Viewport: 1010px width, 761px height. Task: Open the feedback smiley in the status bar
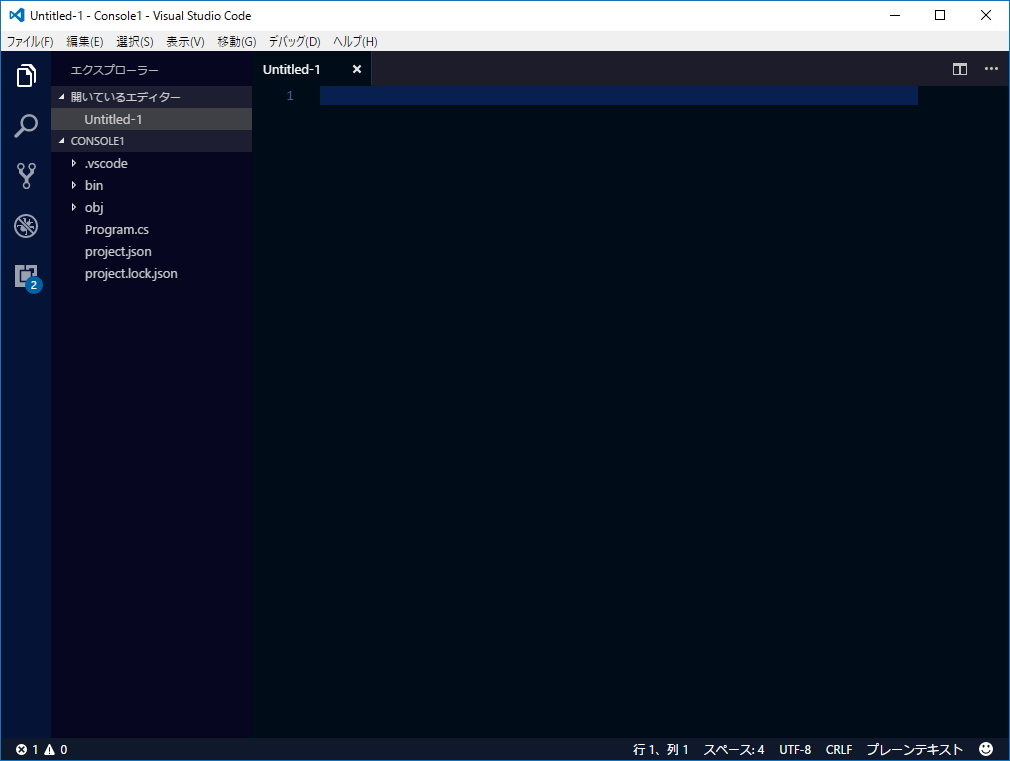click(x=985, y=748)
